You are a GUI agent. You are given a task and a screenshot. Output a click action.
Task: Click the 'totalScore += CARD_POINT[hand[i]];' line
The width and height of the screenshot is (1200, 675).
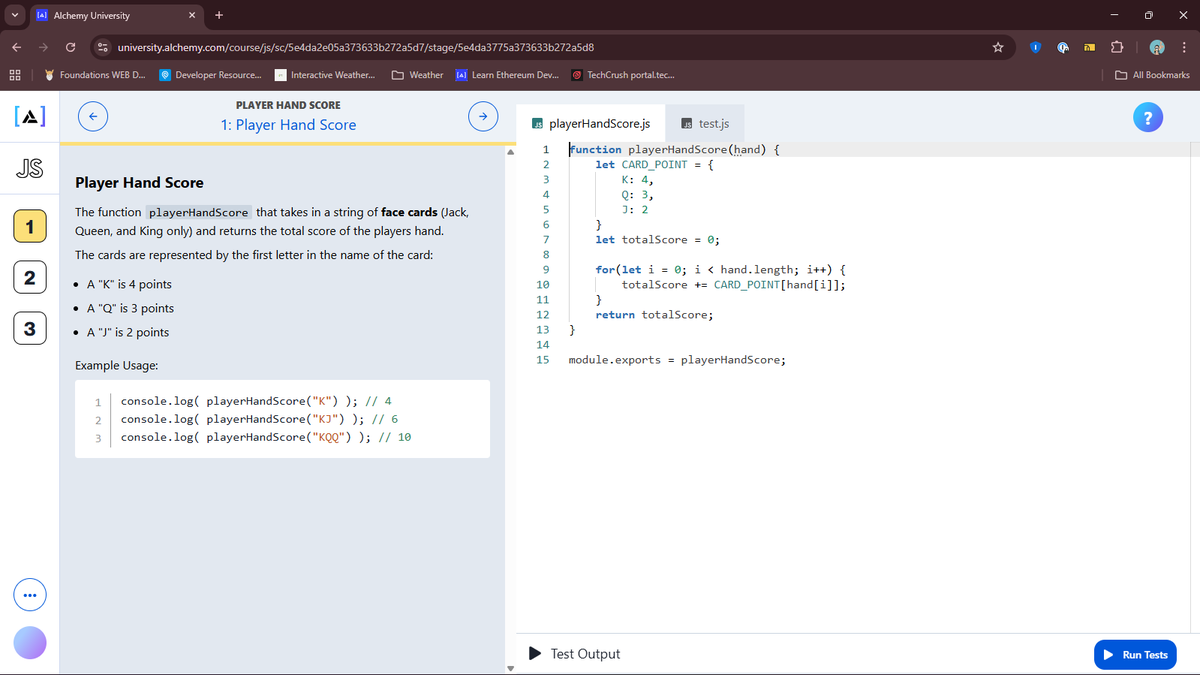coord(734,285)
